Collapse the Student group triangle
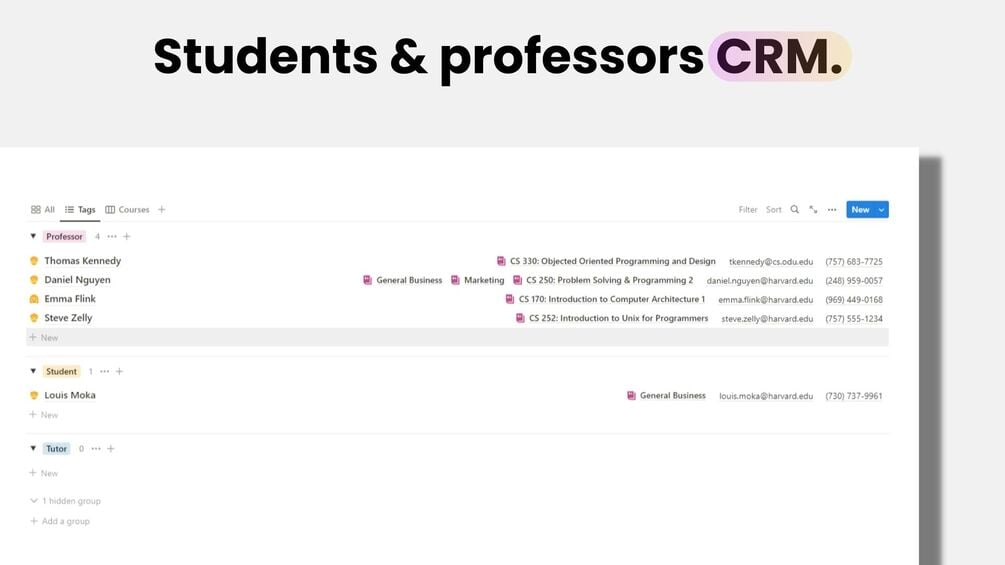The height and width of the screenshot is (565, 1005). pyautogui.click(x=33, y=372)
